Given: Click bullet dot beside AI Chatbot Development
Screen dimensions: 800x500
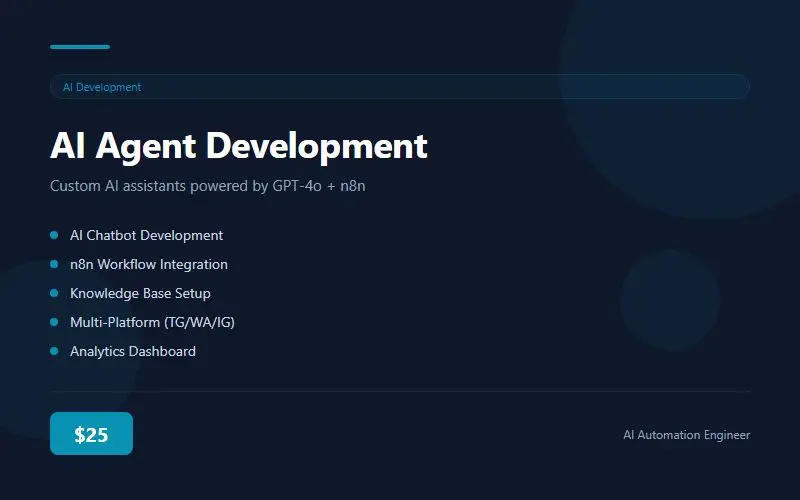Looking at the screenshot, I should 54,235.
